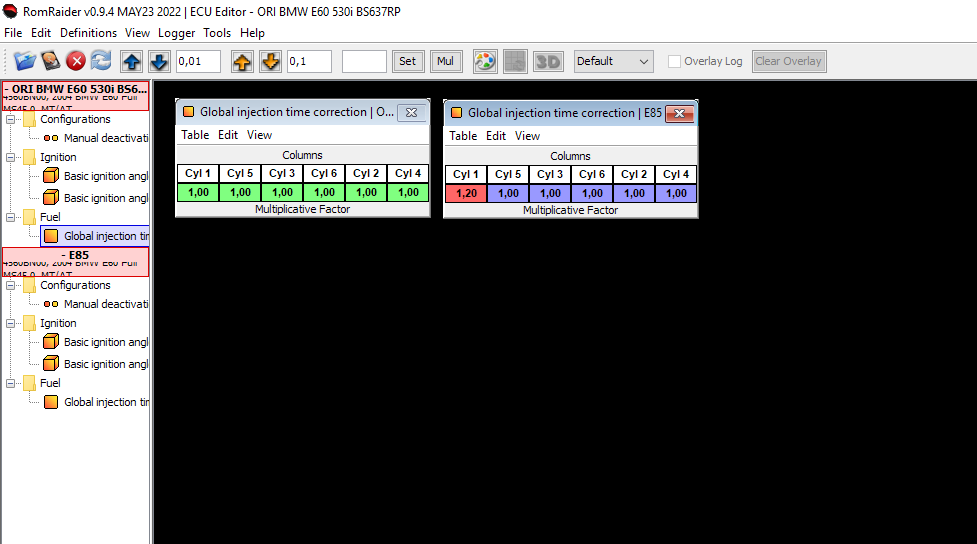Click the Save ROM toolbar icon
Screen dimensions: 977x544
point(50,61)
